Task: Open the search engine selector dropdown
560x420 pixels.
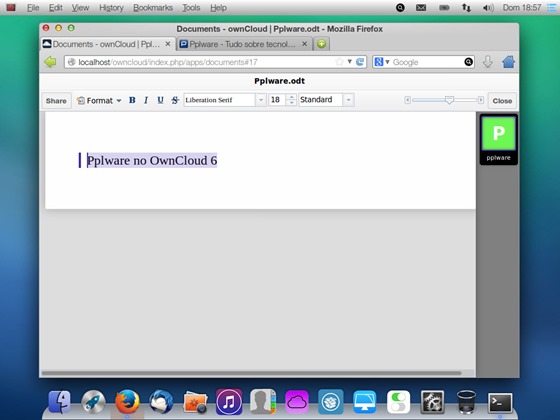Action: (381, 62)
